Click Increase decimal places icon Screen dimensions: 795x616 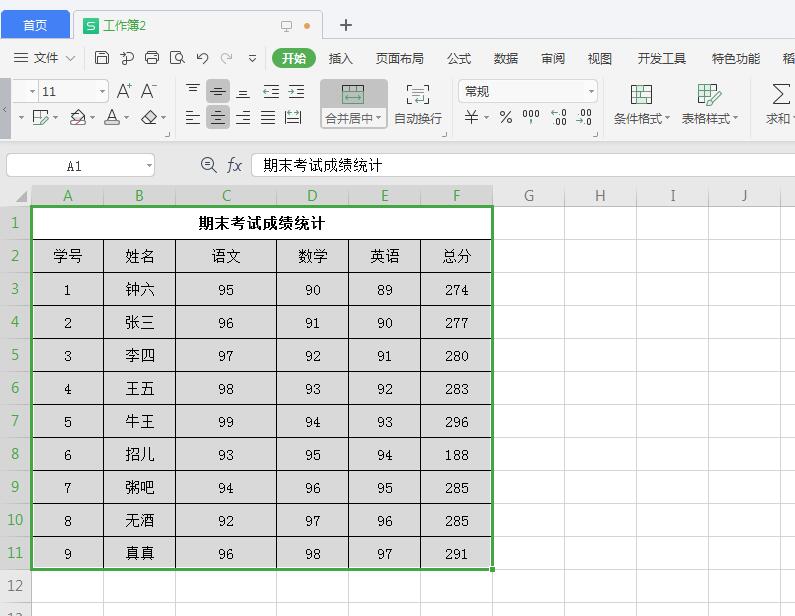pyautogui.click(x=558, y=117)
